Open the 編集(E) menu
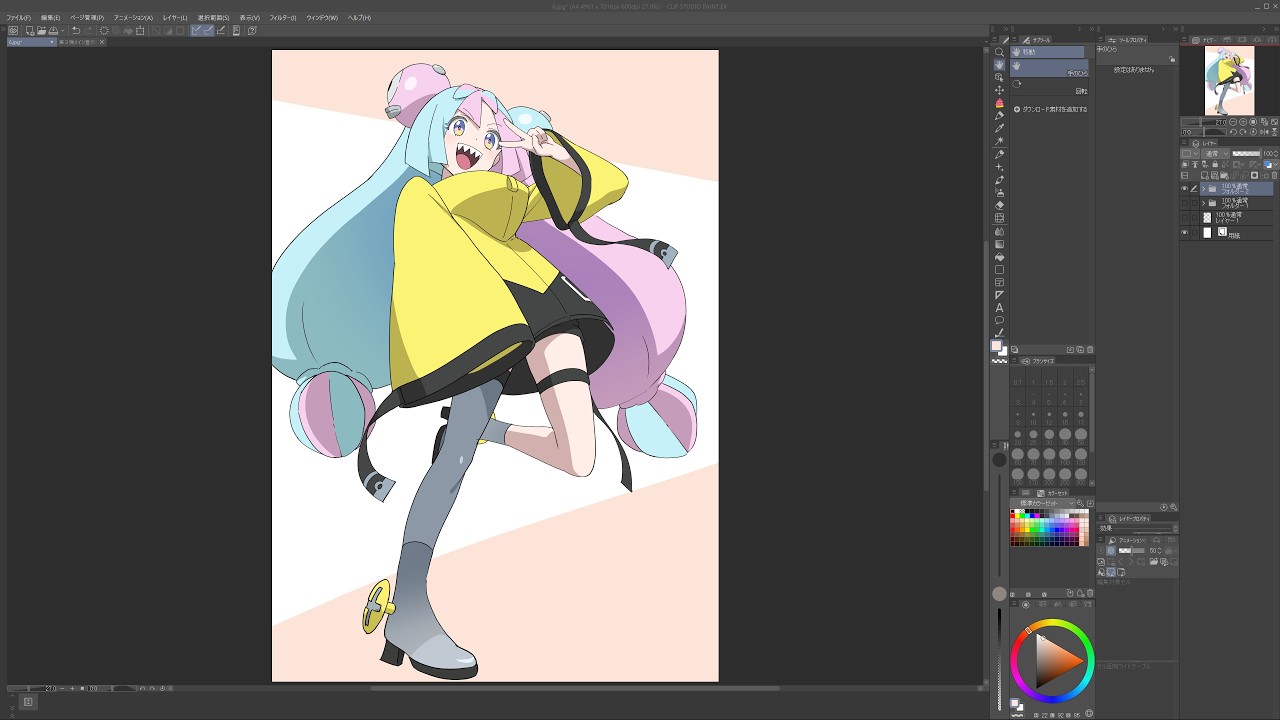Screen dimensions: 1280x720 coord(50,18)
